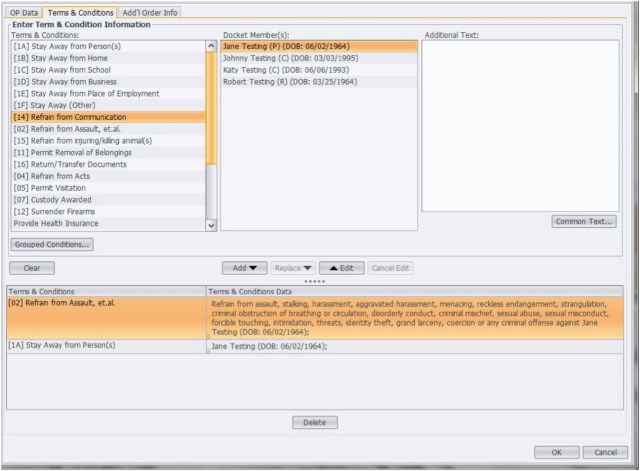Click the Cancel button
The height and width of the screenshot is (471, 640).
(605, 452)
